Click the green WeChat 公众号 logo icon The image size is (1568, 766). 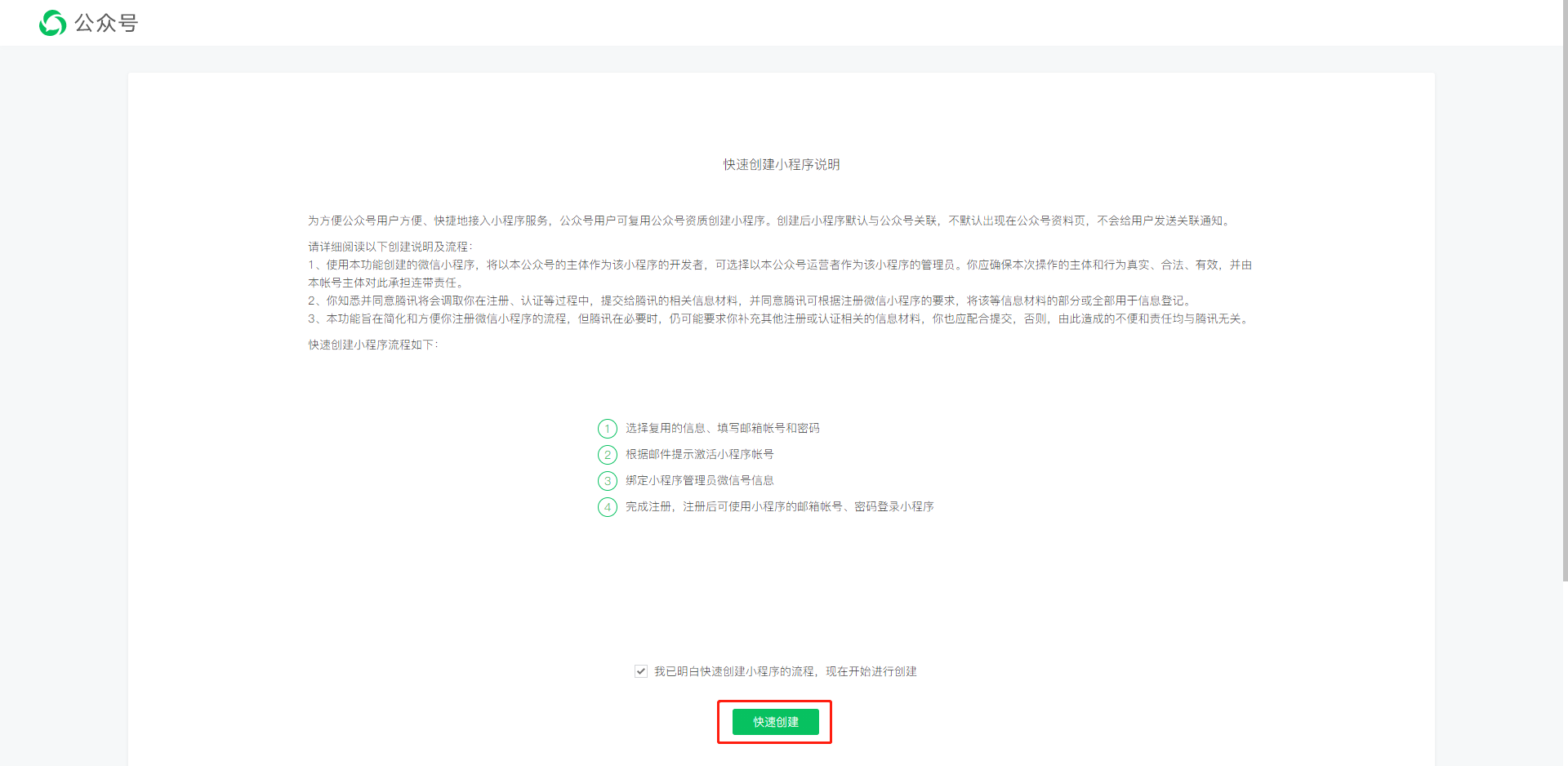coord(53,23)
